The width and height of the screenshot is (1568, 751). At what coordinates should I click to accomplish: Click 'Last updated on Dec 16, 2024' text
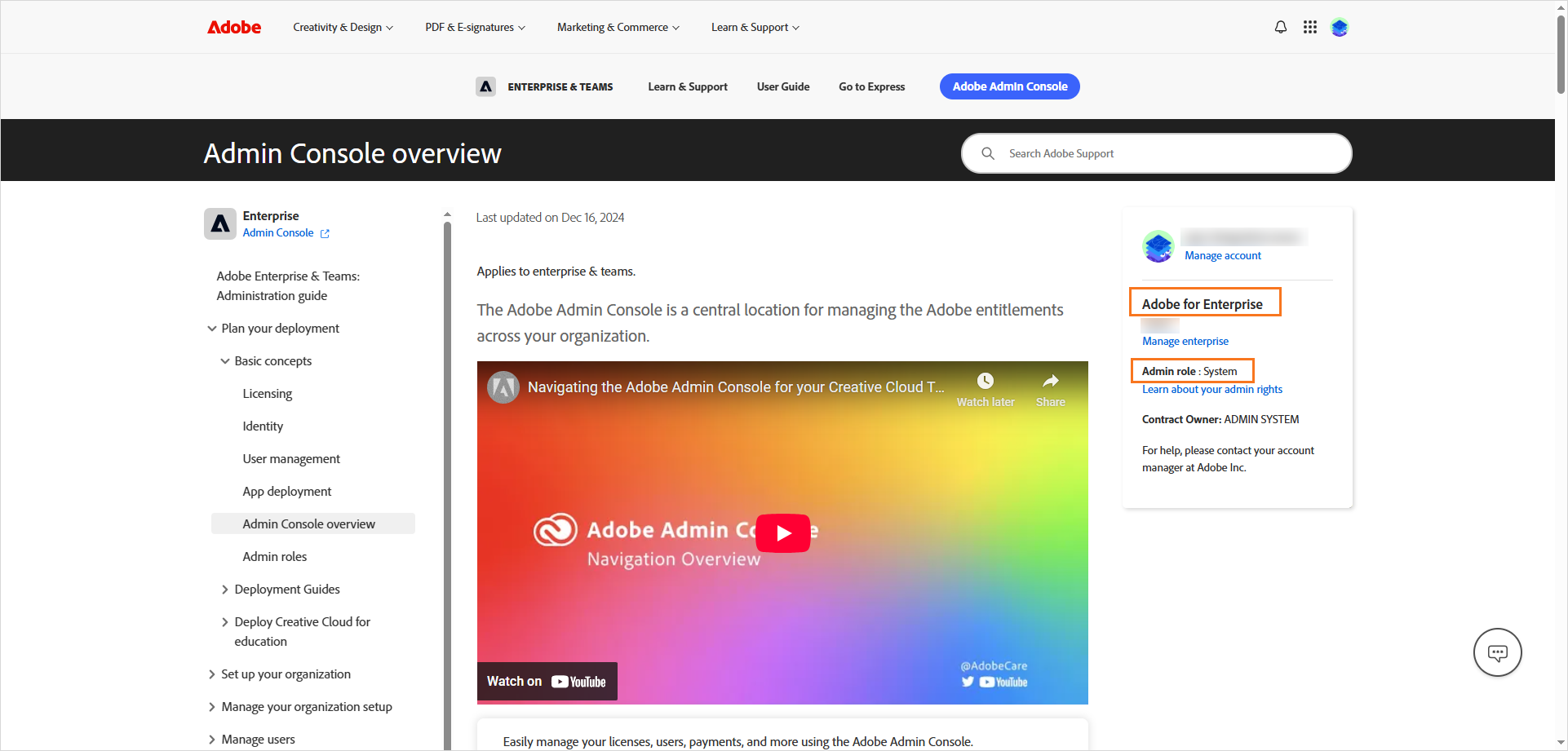pyautogui.click(x=550, y=218)
